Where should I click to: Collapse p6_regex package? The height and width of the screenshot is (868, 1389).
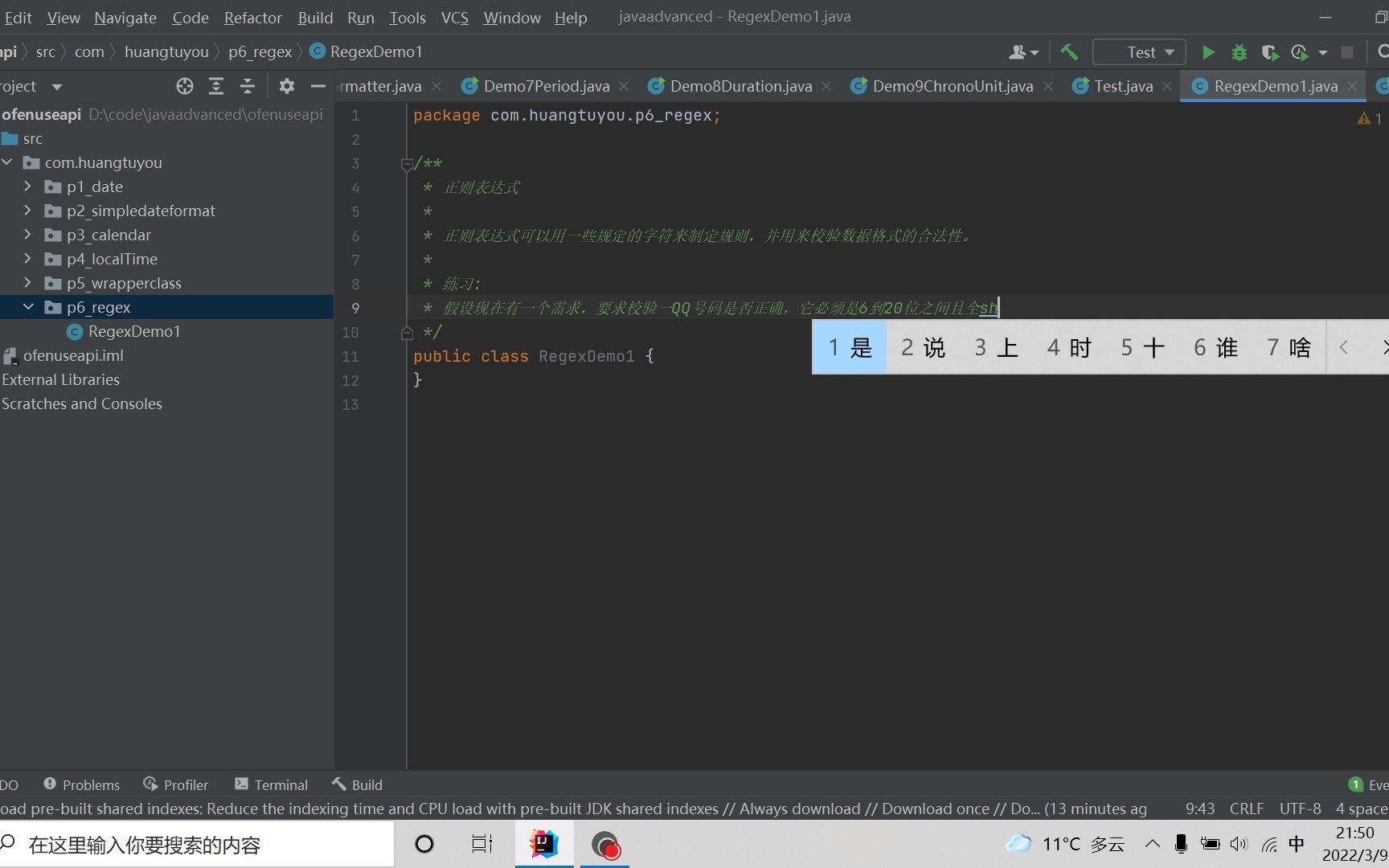click(x=28, y=307)
